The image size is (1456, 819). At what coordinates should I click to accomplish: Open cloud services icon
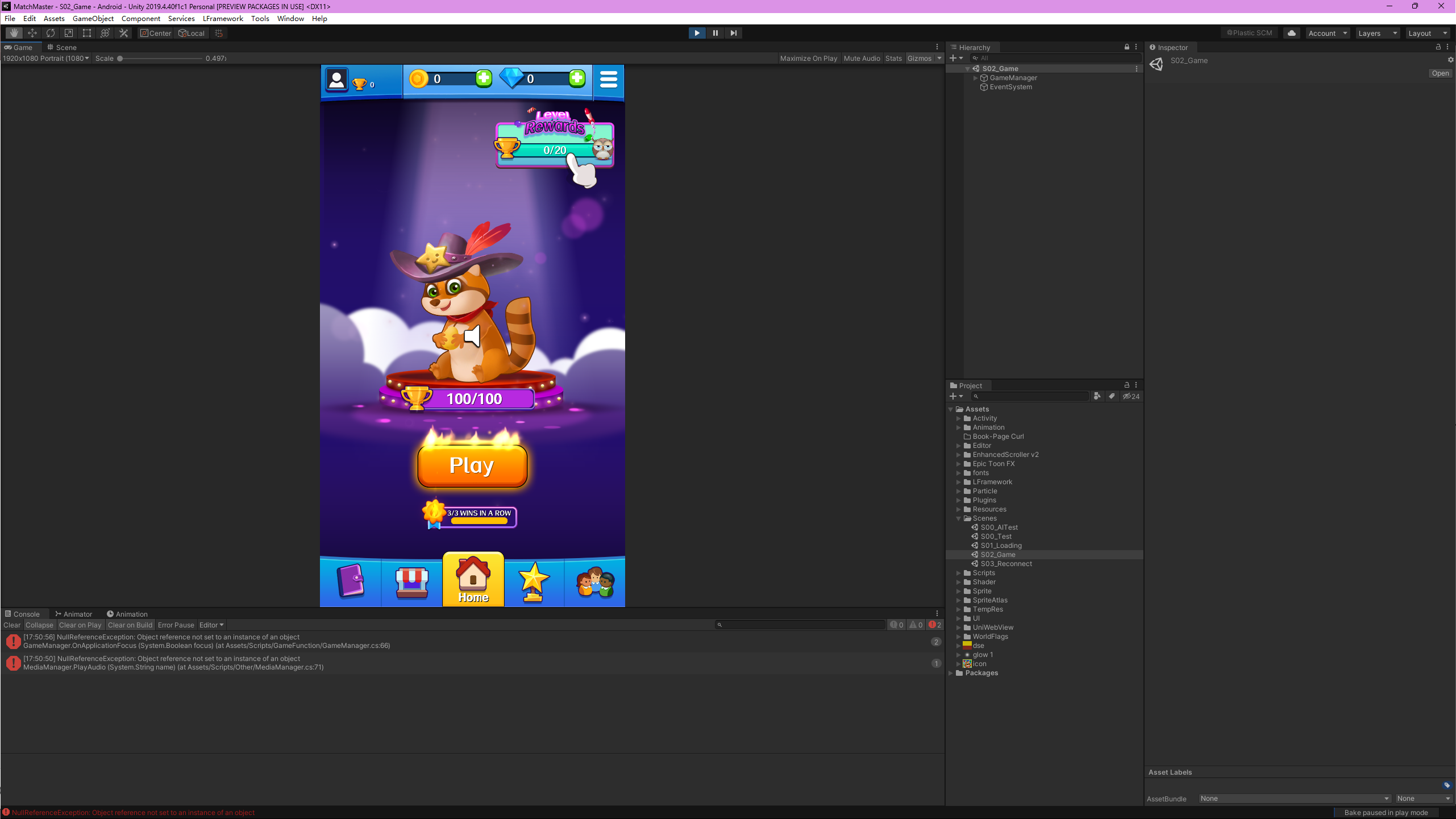point(1291,33)
